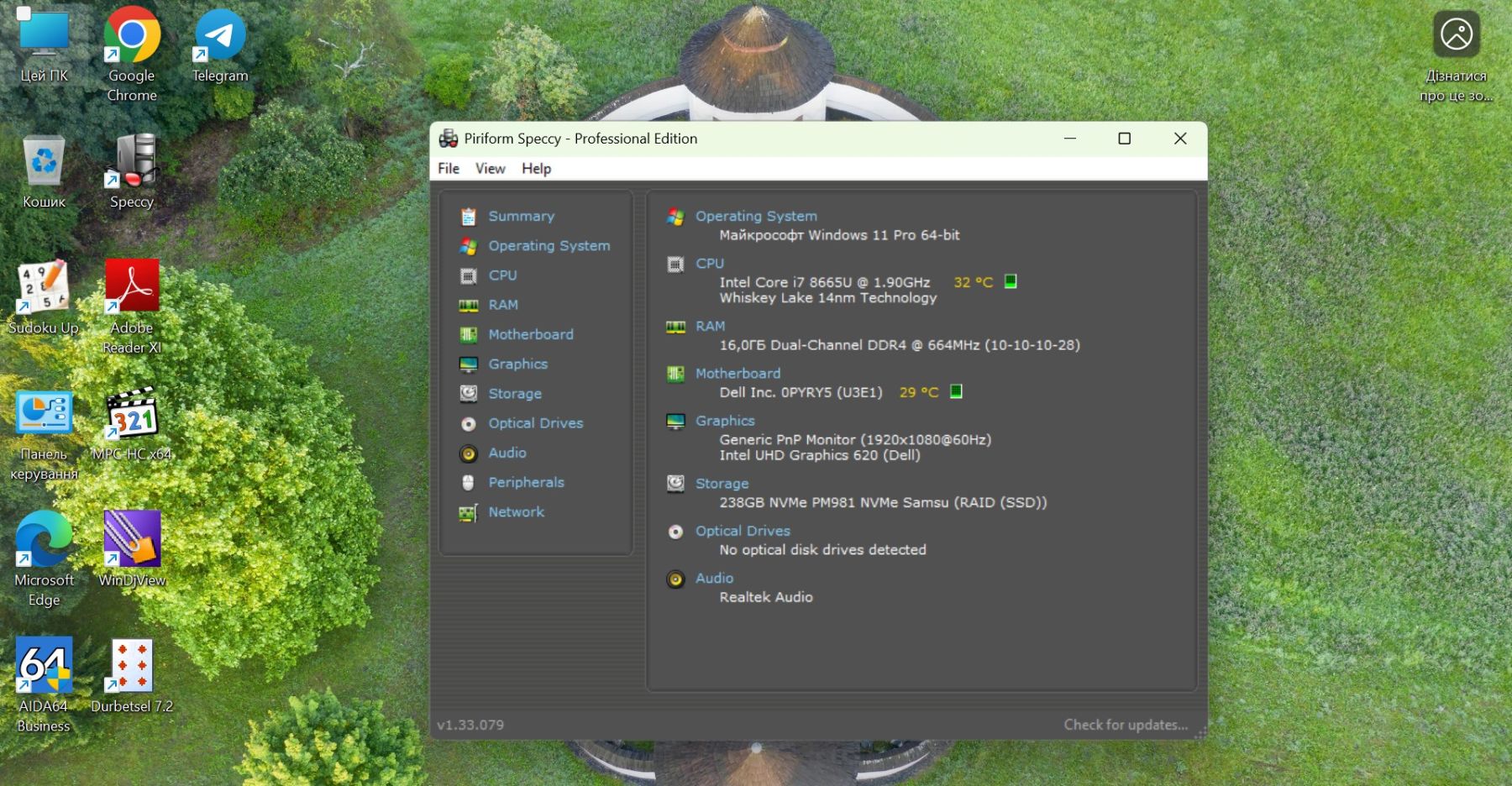
Task: Go to Operating System section in sidebar
Action: pyautogui.click(x=549, y=246)
